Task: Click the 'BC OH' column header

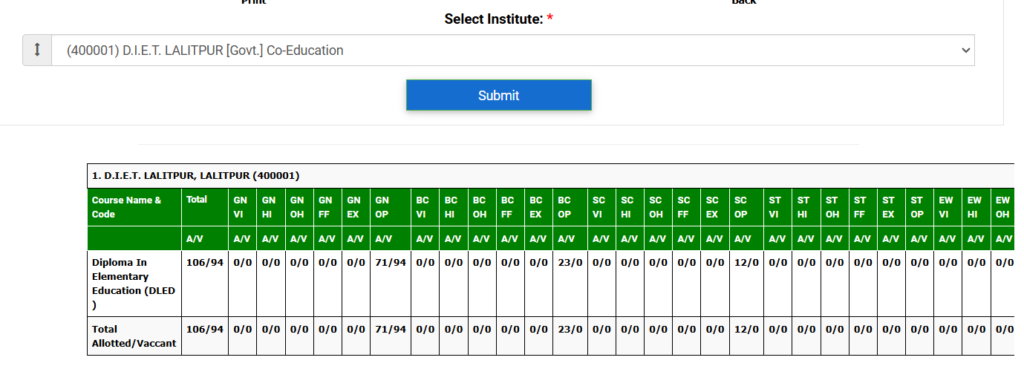Action: (x=482, y=207)
